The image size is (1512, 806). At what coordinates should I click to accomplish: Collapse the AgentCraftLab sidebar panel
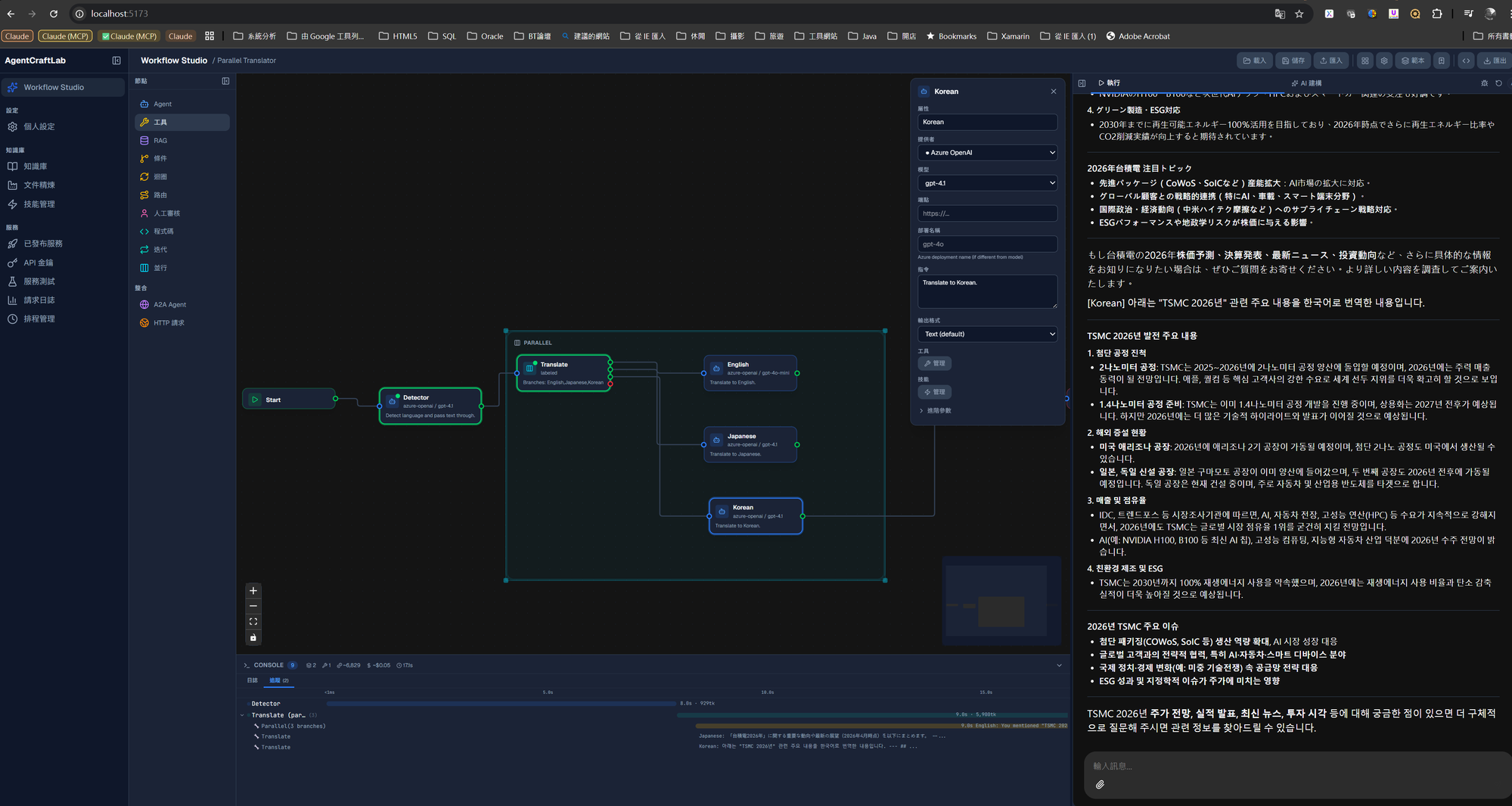116,60
